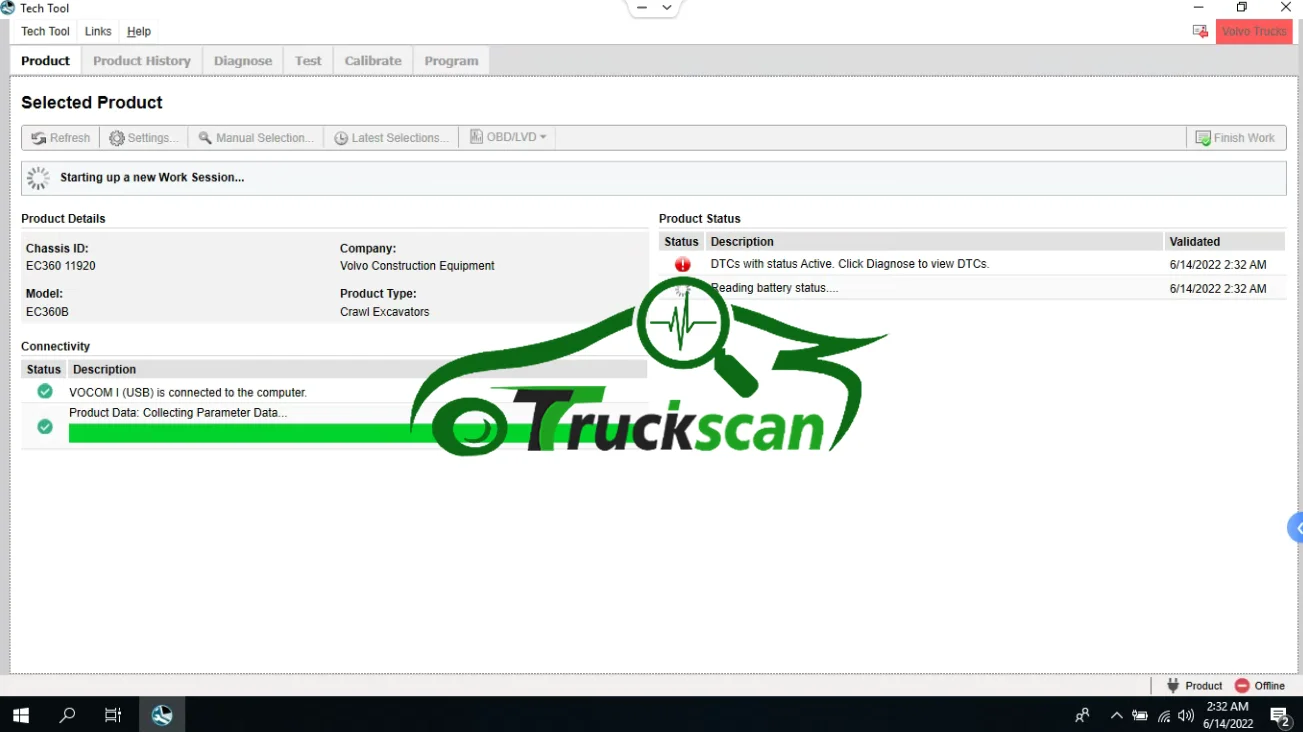
Task: Switch to the Diagnose tab
Action: point(243,61)
